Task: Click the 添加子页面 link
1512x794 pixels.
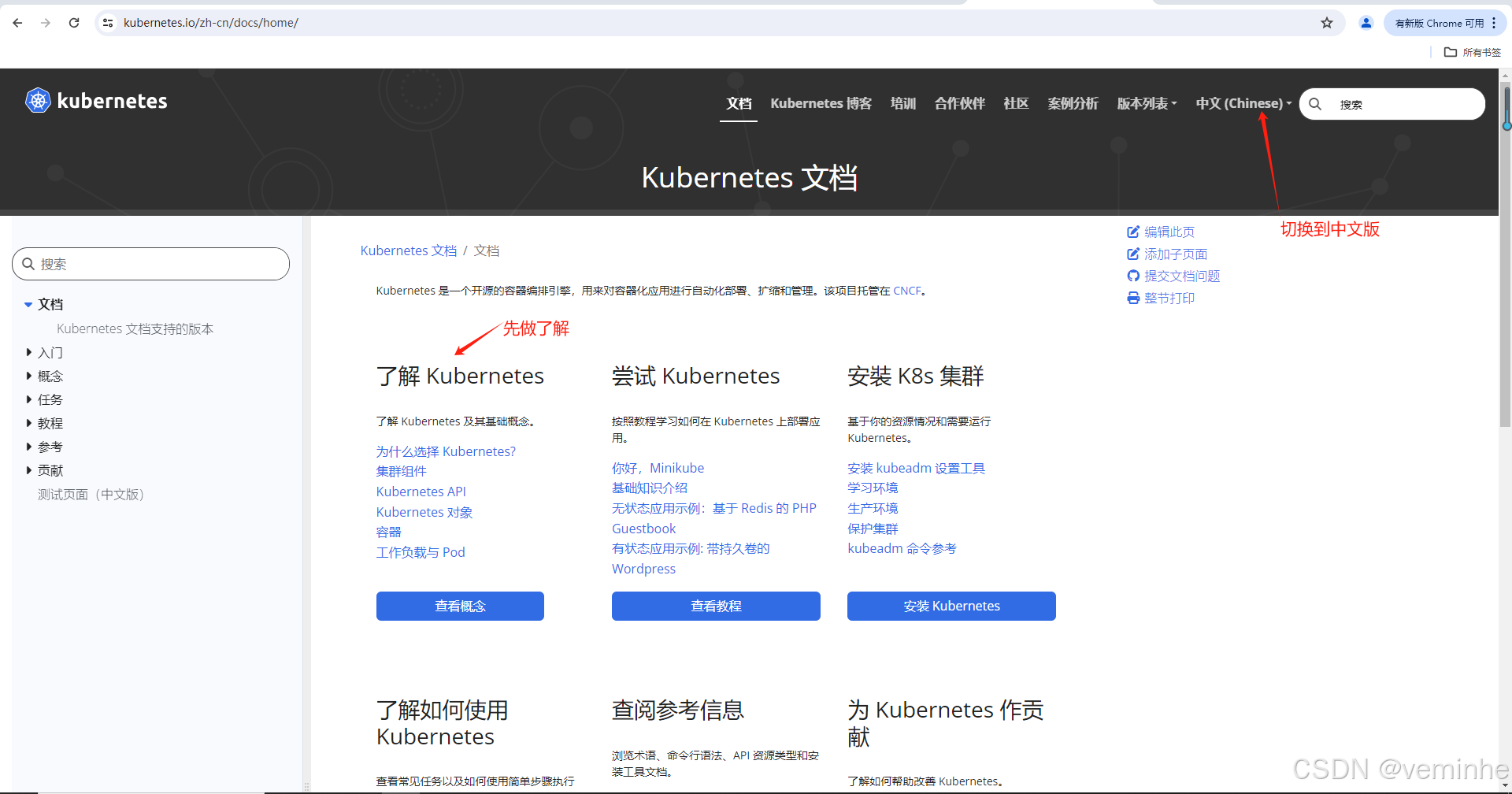Action: point(1167,254)
